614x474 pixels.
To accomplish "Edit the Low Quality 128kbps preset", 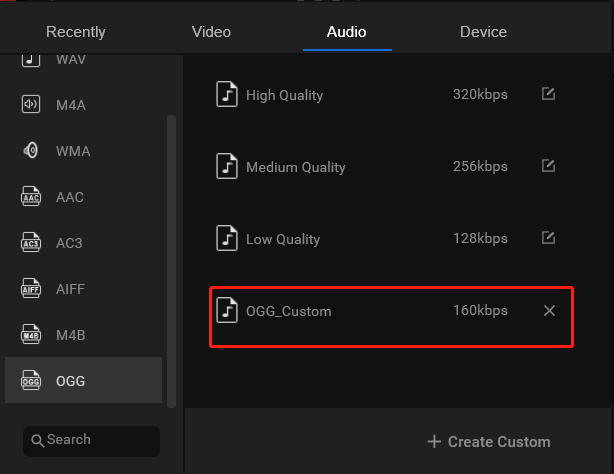I will (x=548, y=238).
